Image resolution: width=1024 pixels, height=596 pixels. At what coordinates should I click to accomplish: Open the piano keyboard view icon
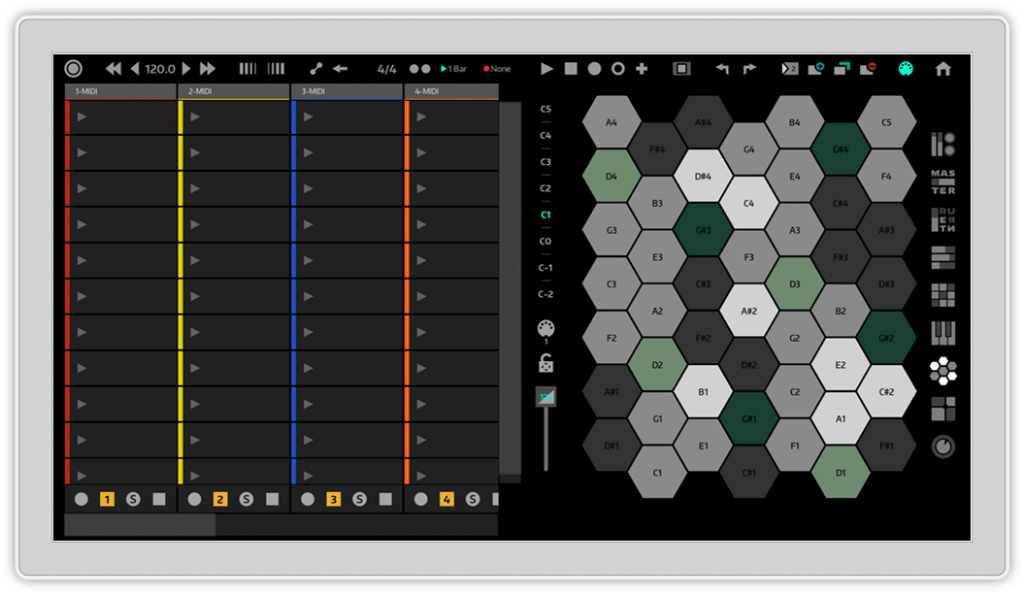click(942, 332)
